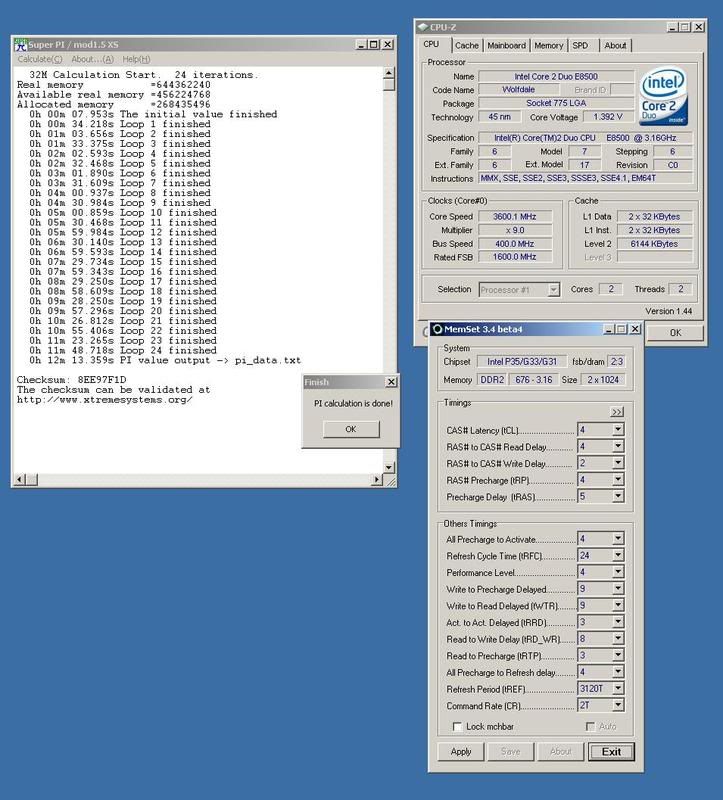Viewport: 723px width, 800px height.
Task: Click the Checksum line 8EE97F1D
Action: tap(71, 380)
